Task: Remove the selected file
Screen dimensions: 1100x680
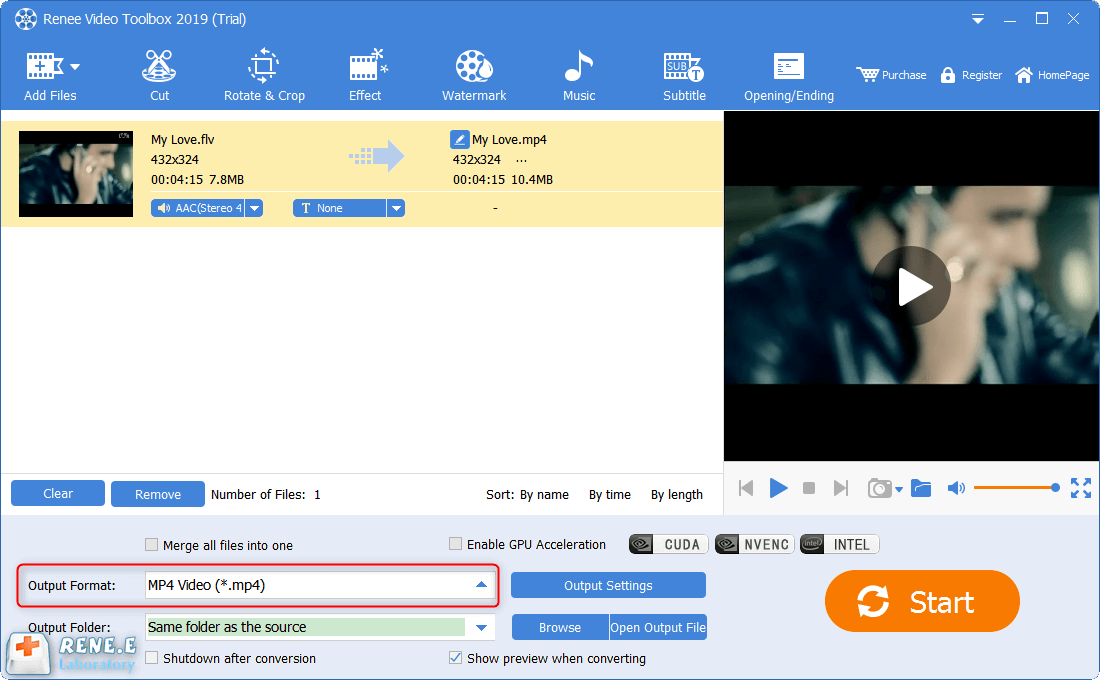Action: [x=158, y=494]
